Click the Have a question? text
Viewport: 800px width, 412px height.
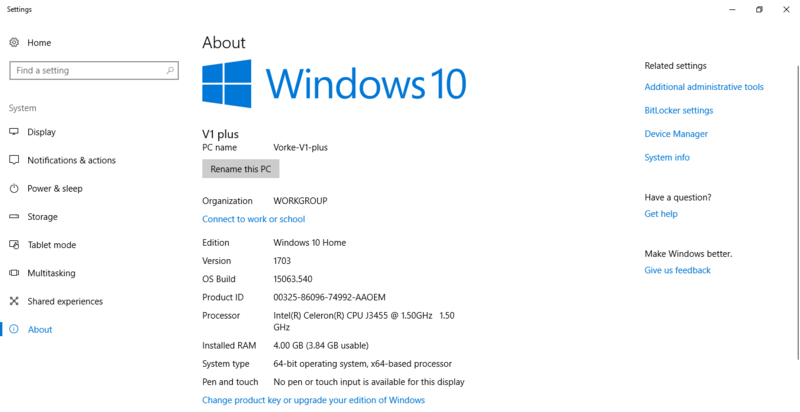point(678,197)
